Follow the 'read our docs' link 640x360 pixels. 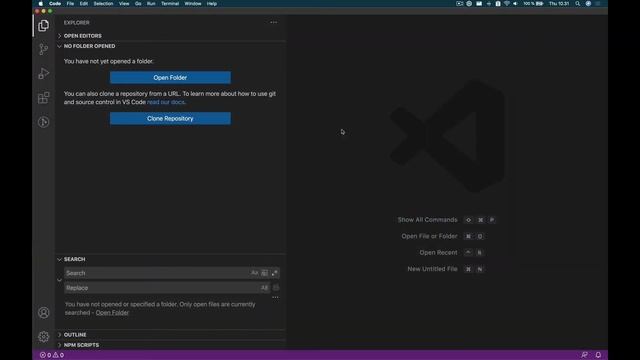(x=166, y=102)
